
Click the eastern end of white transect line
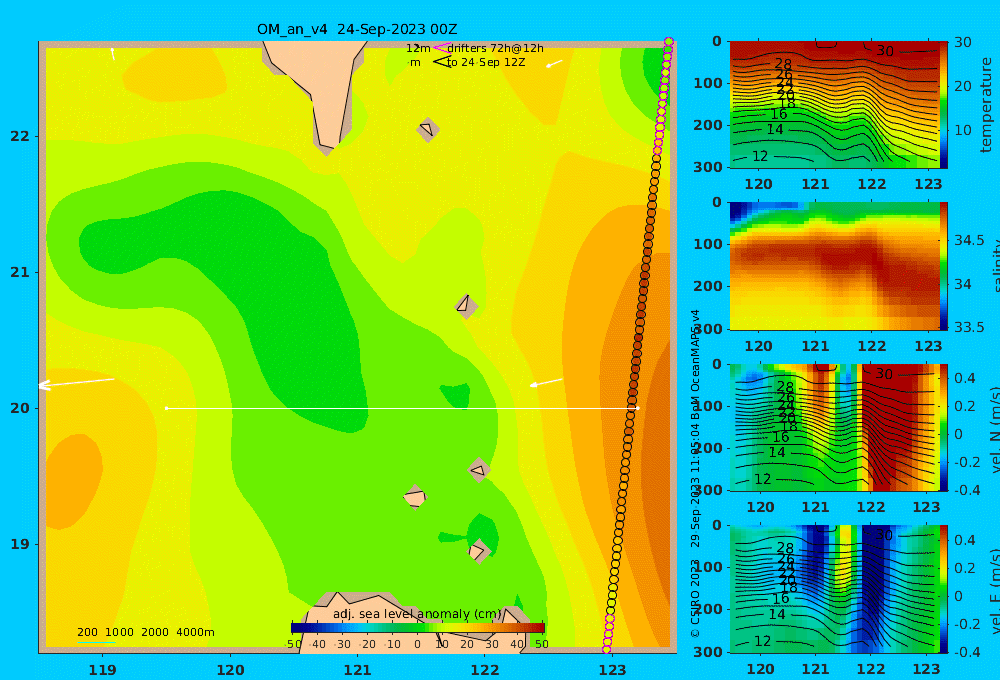pyautogui.click(x=637, y=408)
